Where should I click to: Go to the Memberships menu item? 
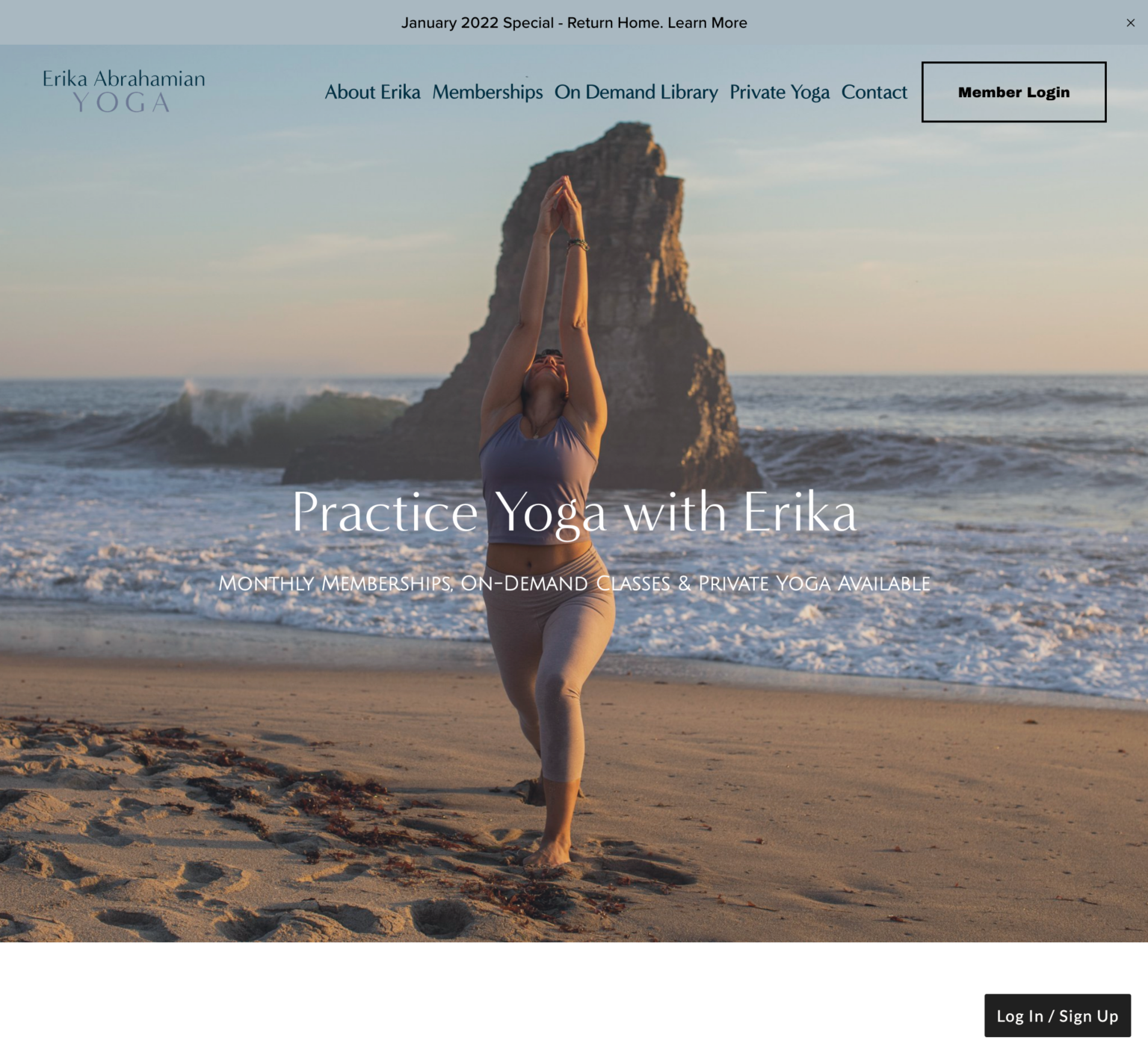click(487, 92)
